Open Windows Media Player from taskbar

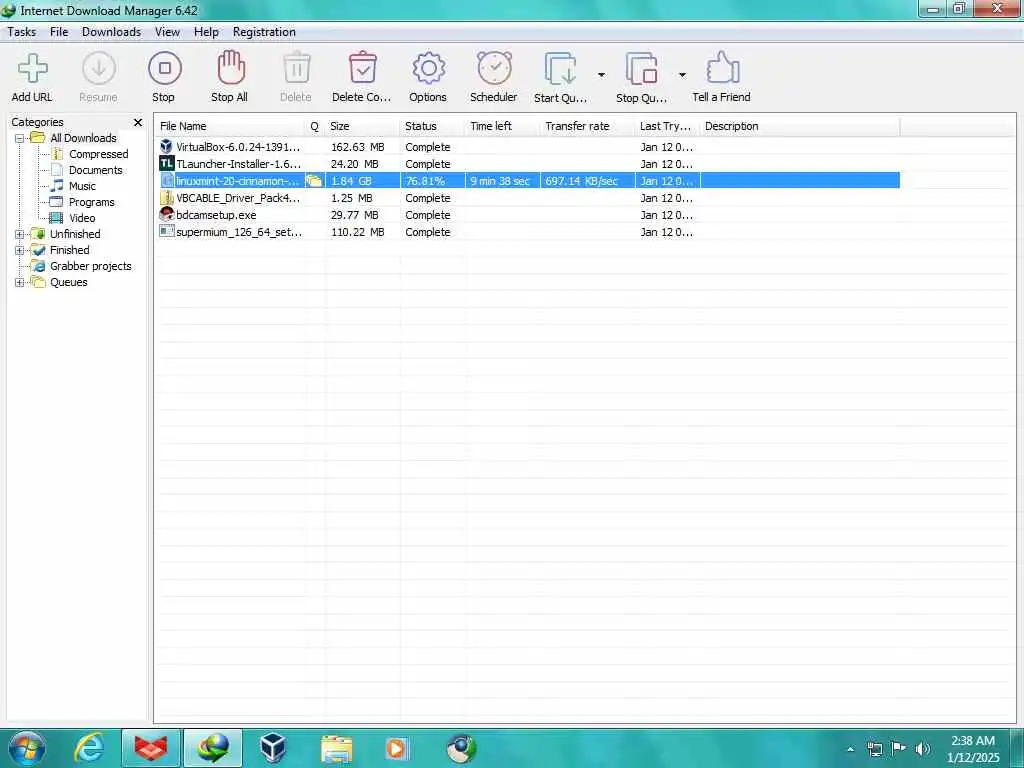[396, 748]
